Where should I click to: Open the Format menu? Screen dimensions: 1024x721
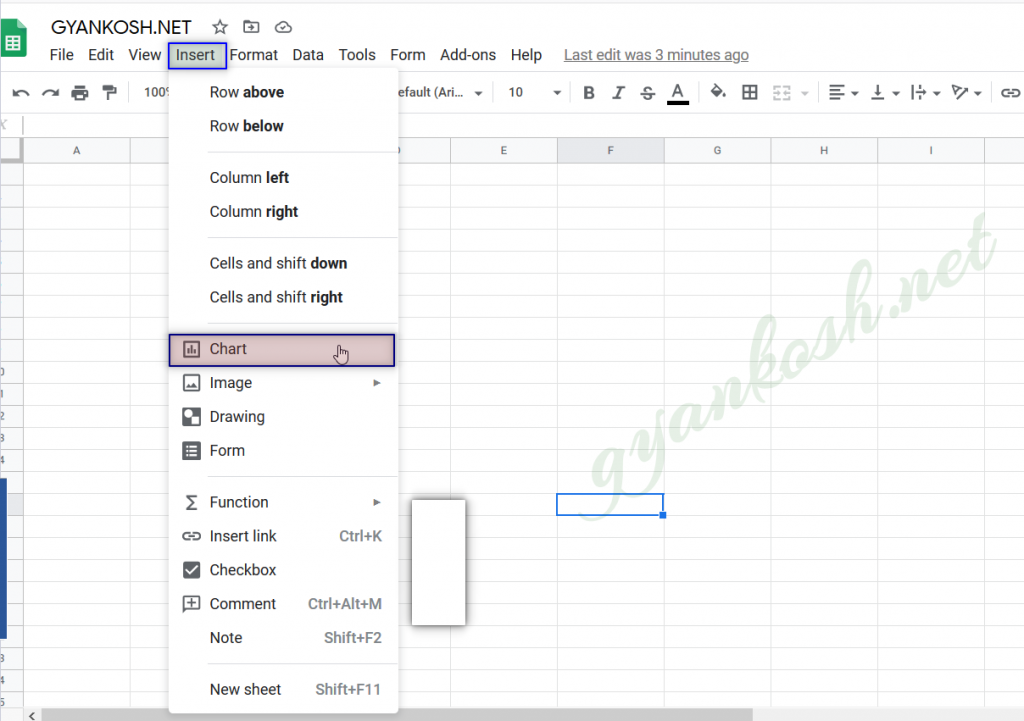coord(253,55)
